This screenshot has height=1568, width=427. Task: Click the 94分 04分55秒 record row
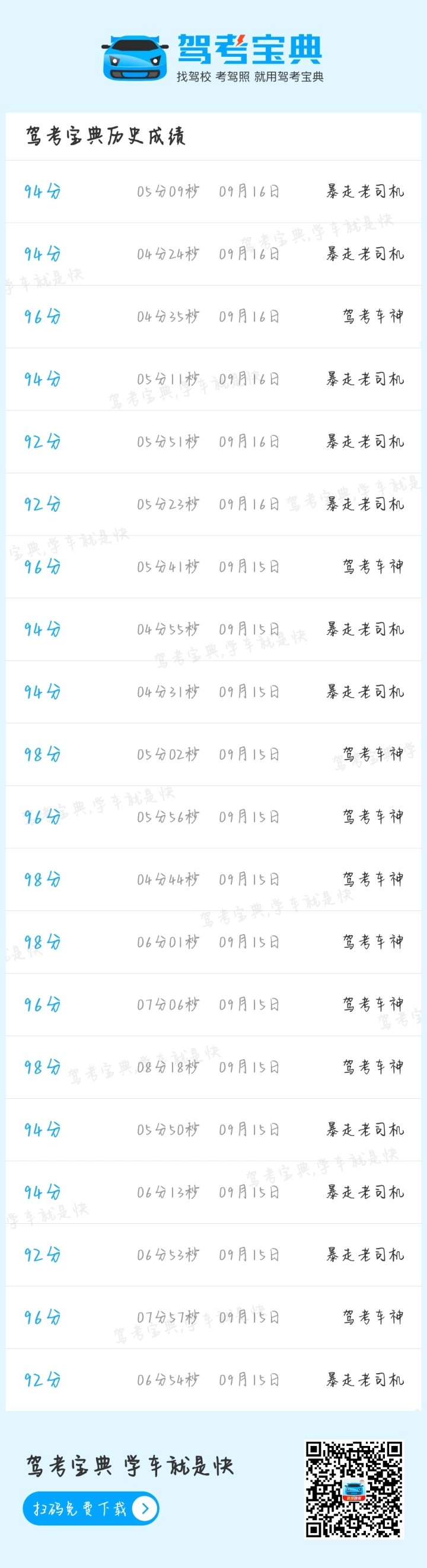pyautogui.click(x=213, y=629)
